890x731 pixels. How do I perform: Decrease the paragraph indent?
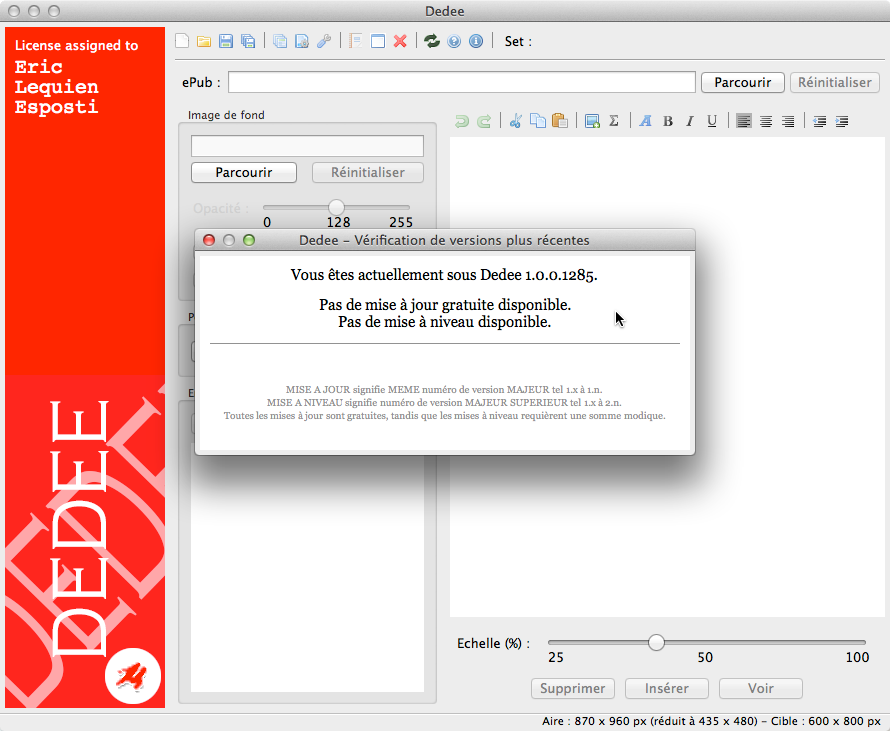pyautogui.click(x=820, y=121)
